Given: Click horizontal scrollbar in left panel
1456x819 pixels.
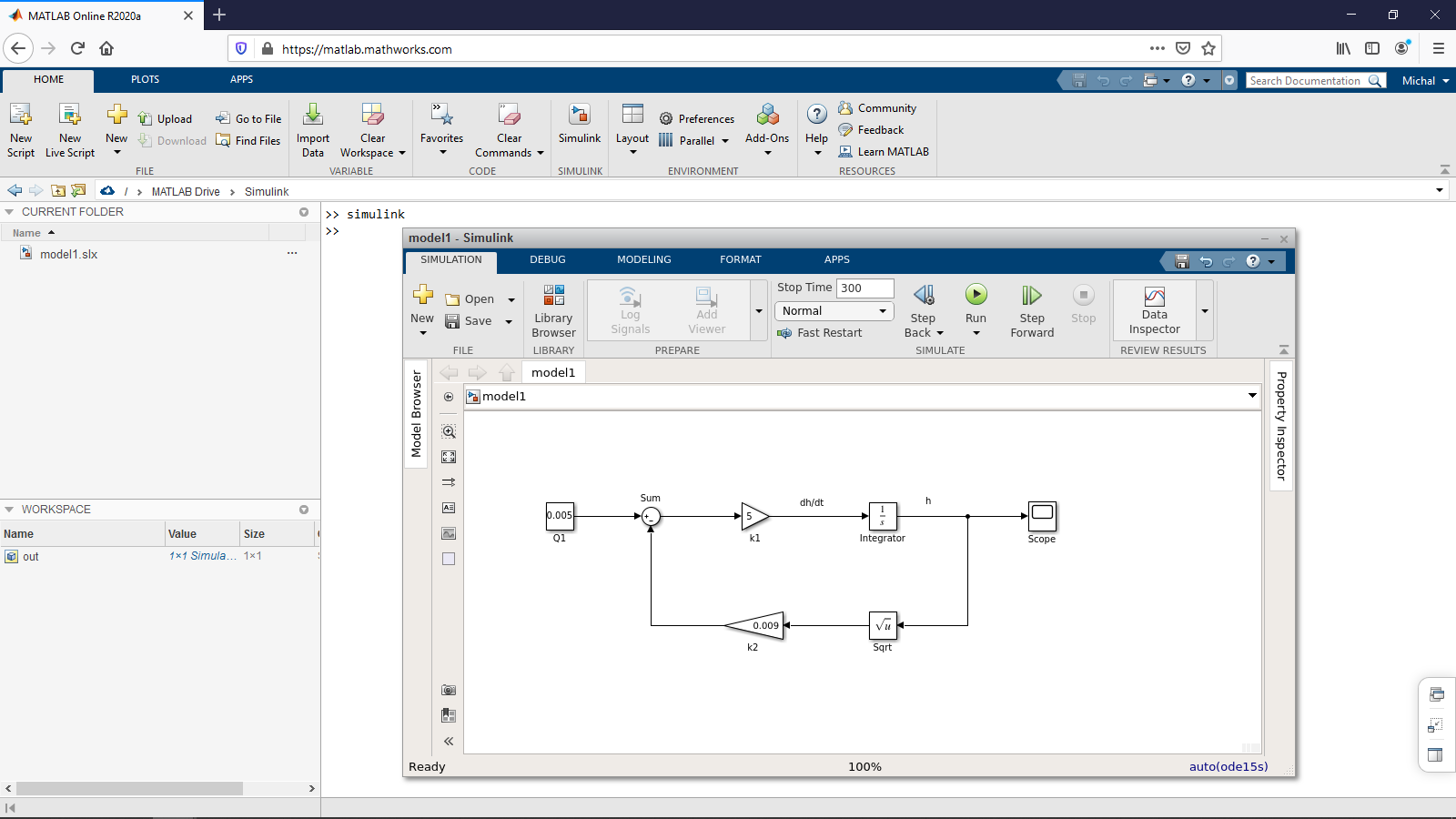Looking at the screenshot, I should pyautogui.click(x=129, y=788).
